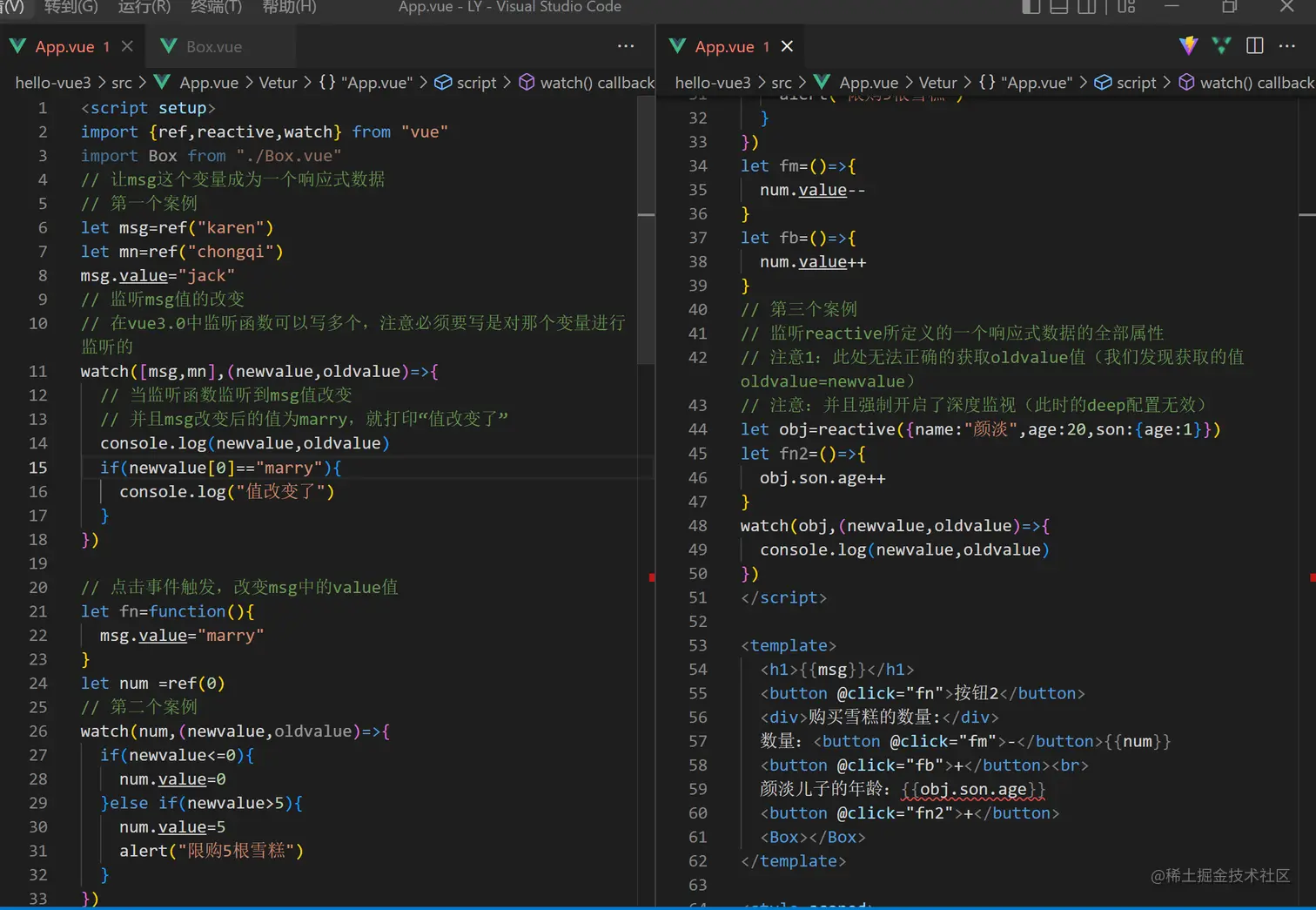The height and width of the screenshot is (910, 1316).
Task: Click the button @click="fn" 按钮2 line
Action: 923,693
